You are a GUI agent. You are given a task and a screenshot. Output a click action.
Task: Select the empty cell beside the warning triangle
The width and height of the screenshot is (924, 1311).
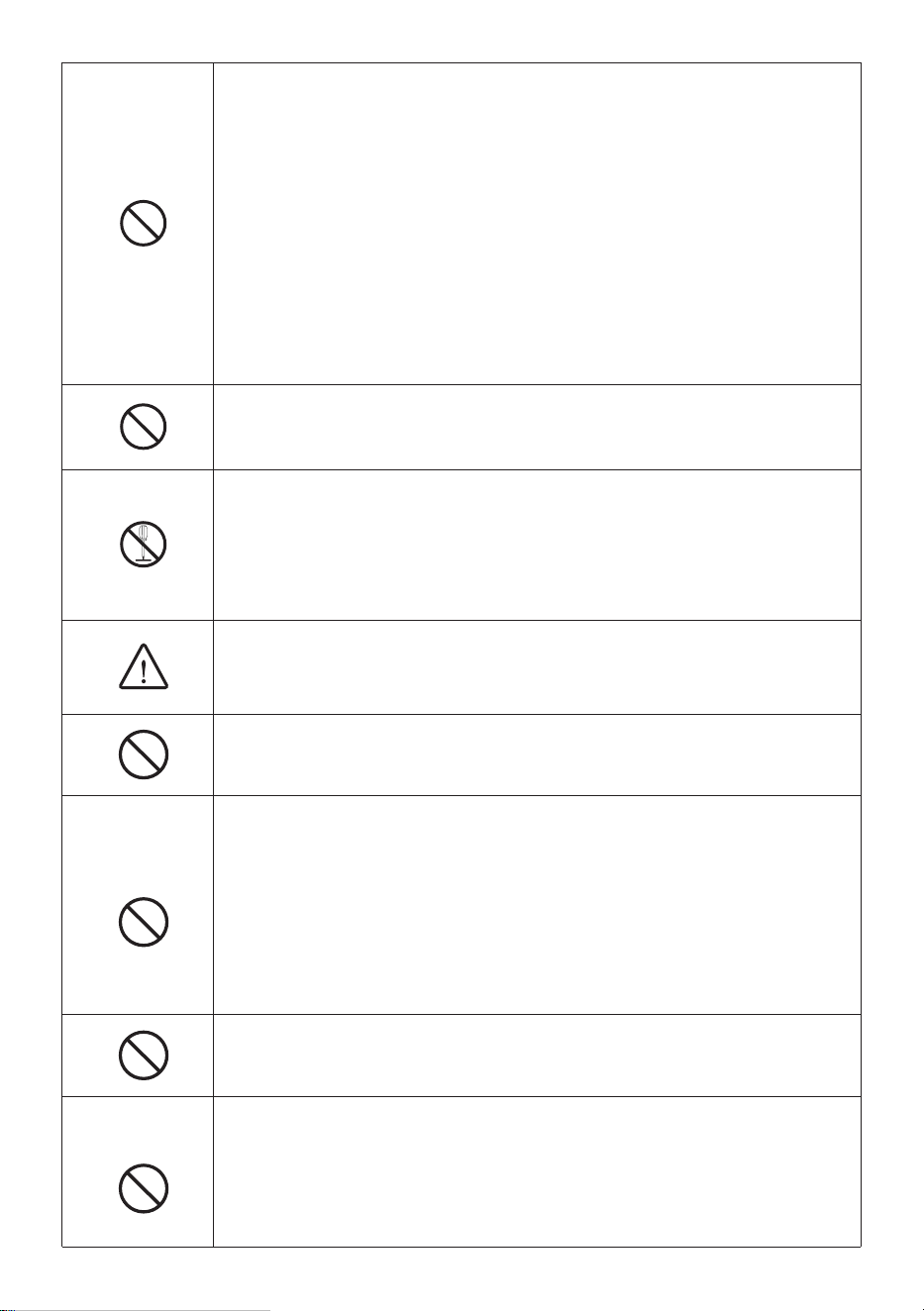[x=537, y=667]
